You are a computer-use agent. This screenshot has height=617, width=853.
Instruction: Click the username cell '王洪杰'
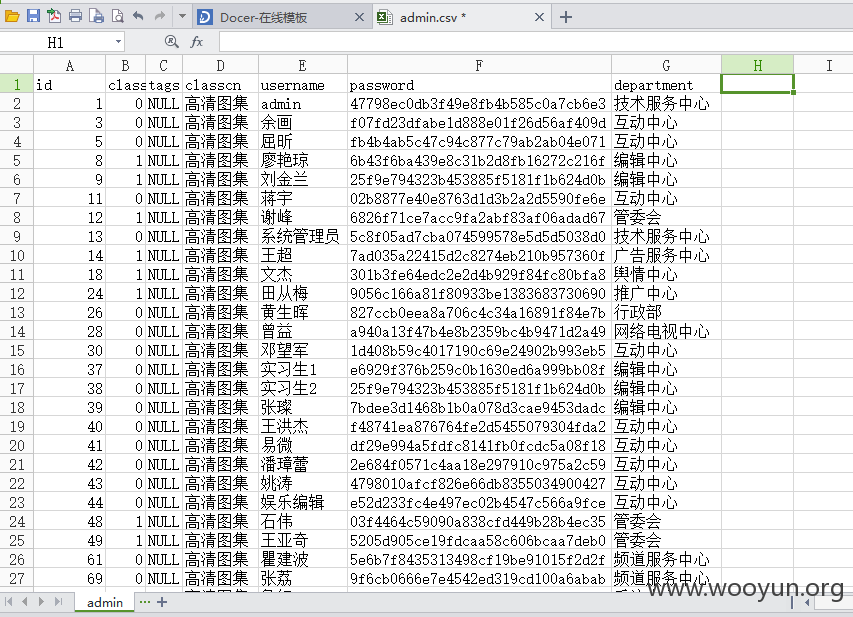pyautogui.click(x=302, y=427)
